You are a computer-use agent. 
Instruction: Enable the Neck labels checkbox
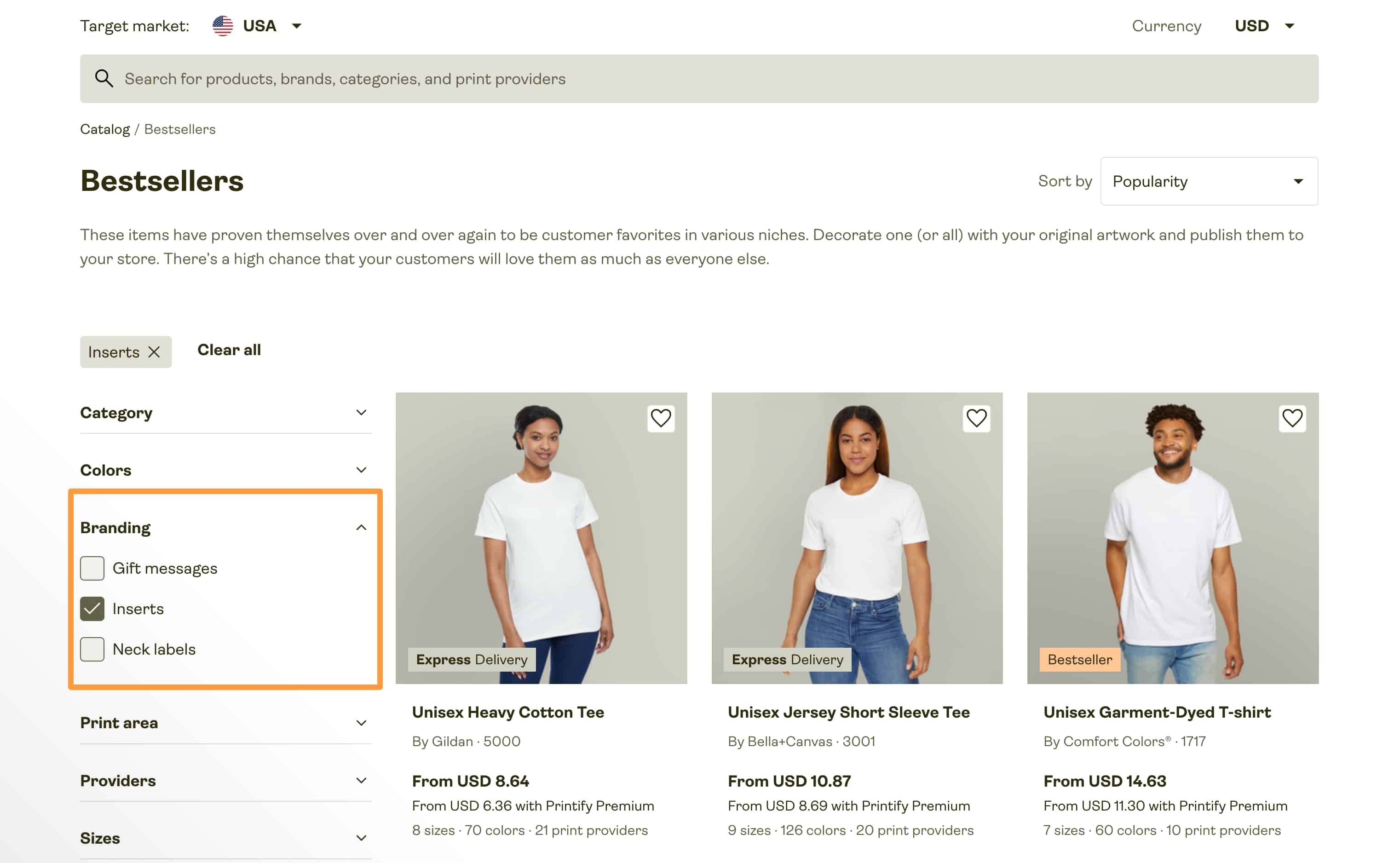pos(92,649)
